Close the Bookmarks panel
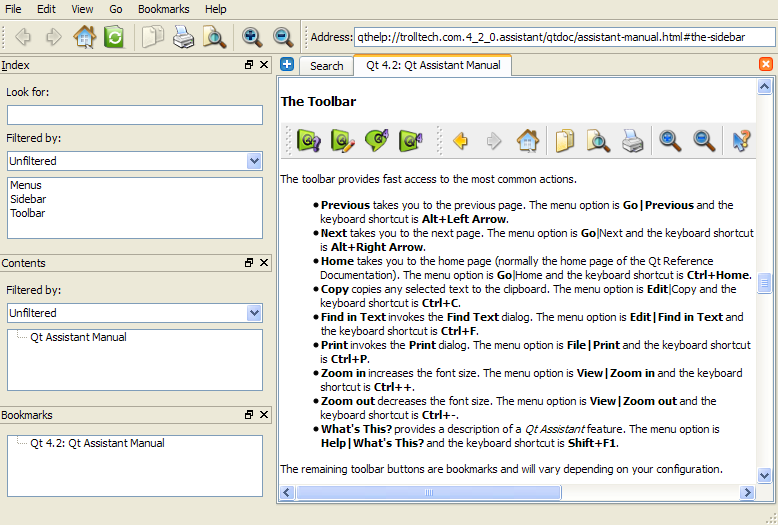The image size is (778, 525). coord(264,414)
